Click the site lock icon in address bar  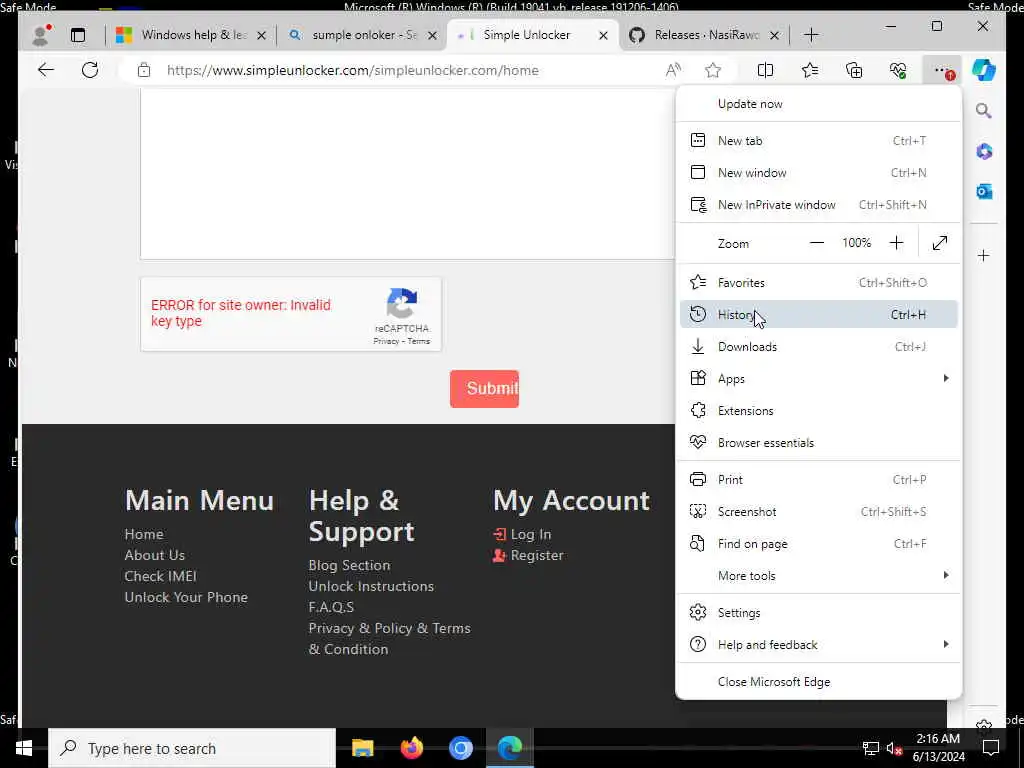click(144, 70)
